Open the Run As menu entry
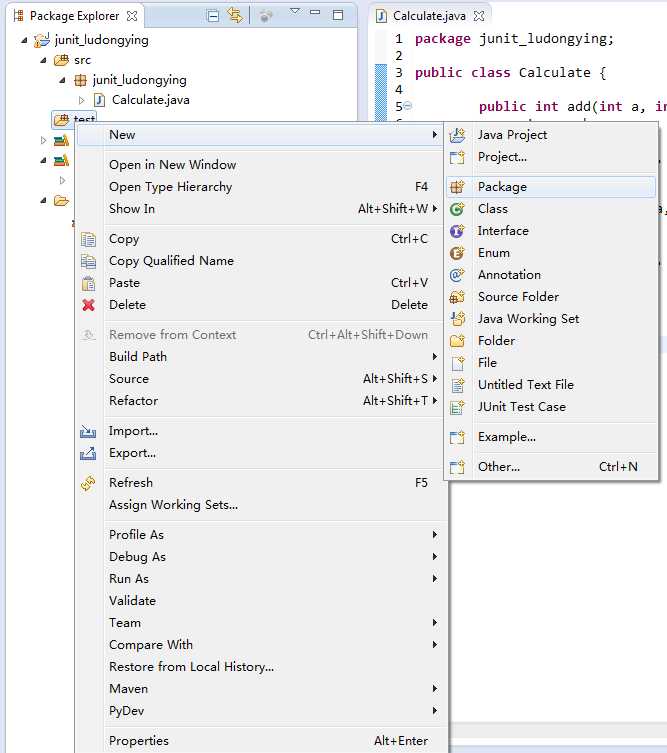Viewport: 667px width, 753px height. [x=260, y=579]
